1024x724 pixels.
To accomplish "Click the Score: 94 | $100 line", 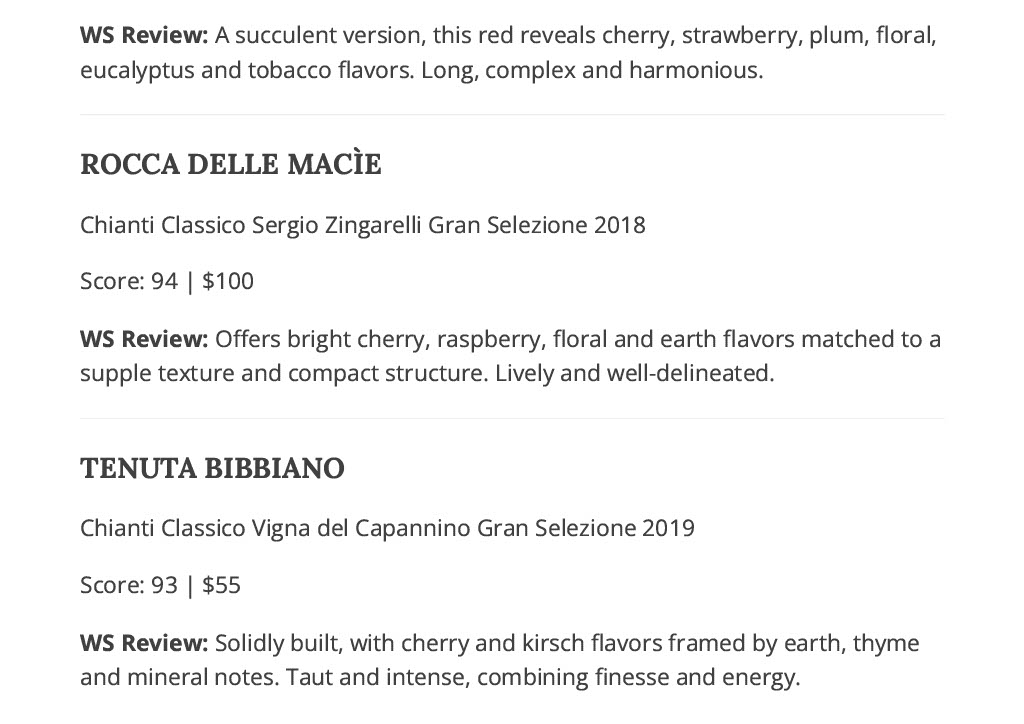I will 167,281.
